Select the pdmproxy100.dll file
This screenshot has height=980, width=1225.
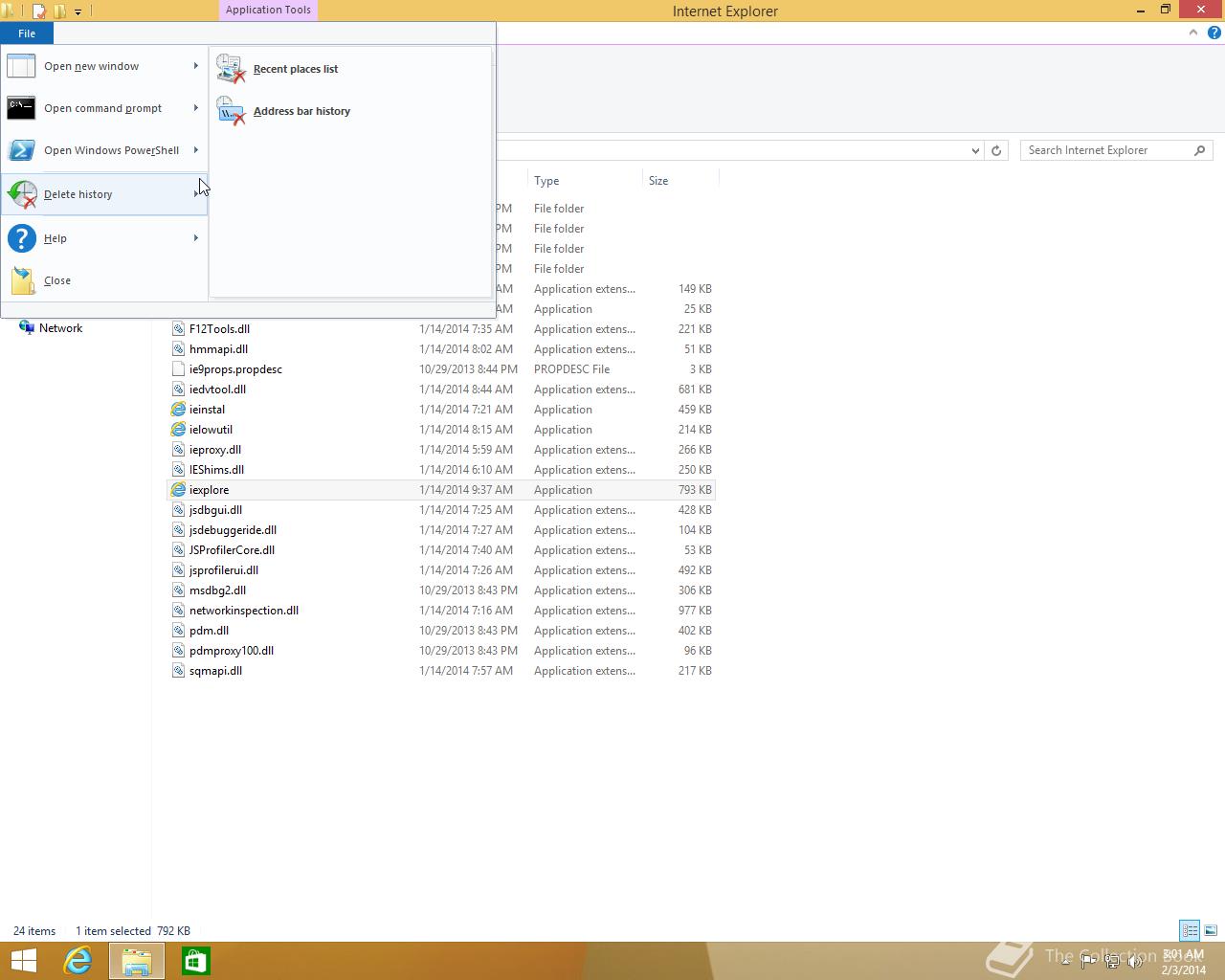[x=232, y=651]
